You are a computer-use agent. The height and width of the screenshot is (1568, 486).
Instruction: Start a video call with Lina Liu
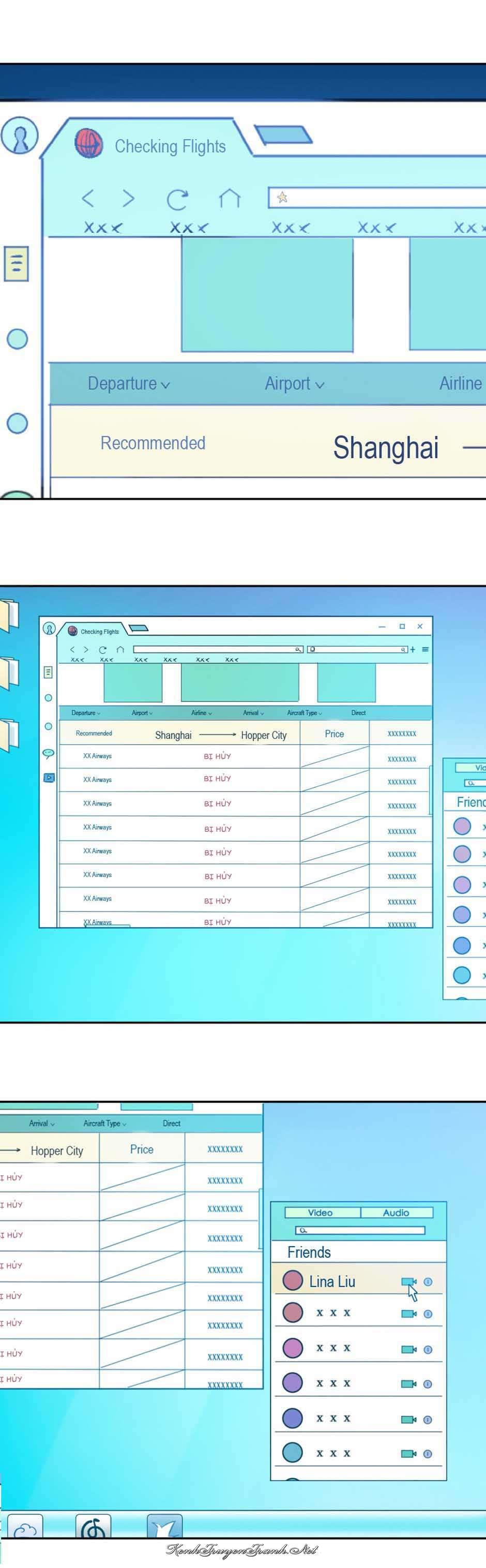pos(409,1281)
